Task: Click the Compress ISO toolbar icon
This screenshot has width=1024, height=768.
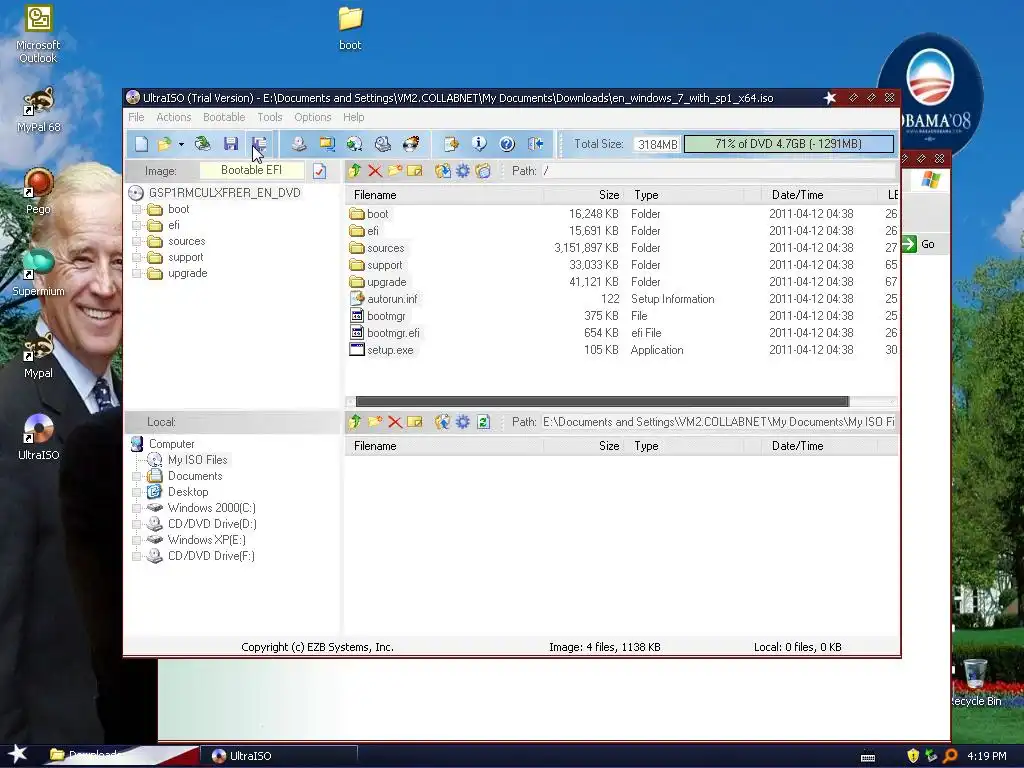Action: [327, 144]
